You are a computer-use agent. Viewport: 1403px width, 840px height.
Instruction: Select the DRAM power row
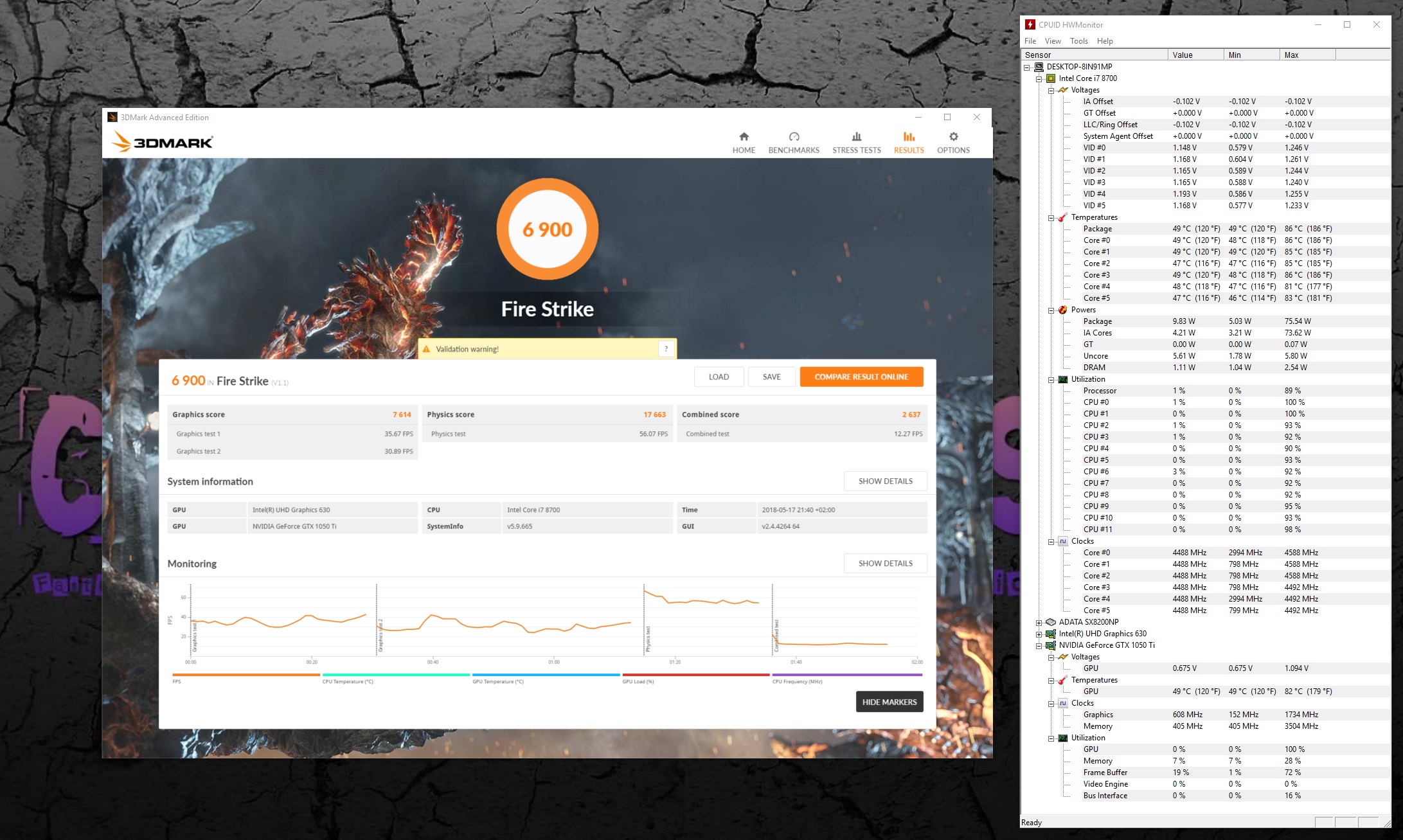1205,368
